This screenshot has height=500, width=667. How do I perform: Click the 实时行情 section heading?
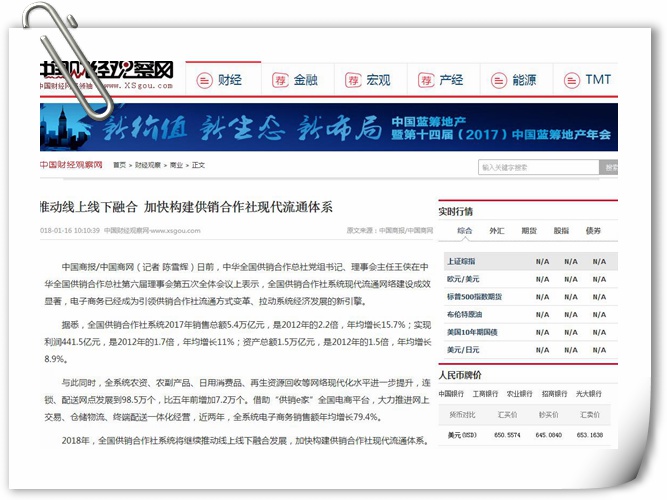pos(456,211)
